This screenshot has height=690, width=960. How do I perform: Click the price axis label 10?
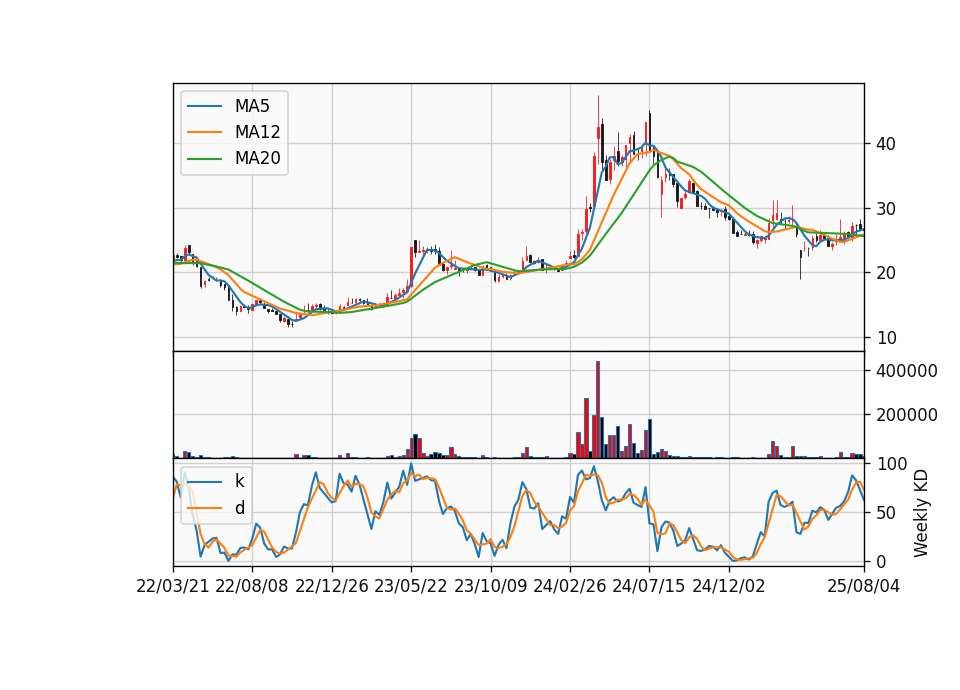coord(885,338)
